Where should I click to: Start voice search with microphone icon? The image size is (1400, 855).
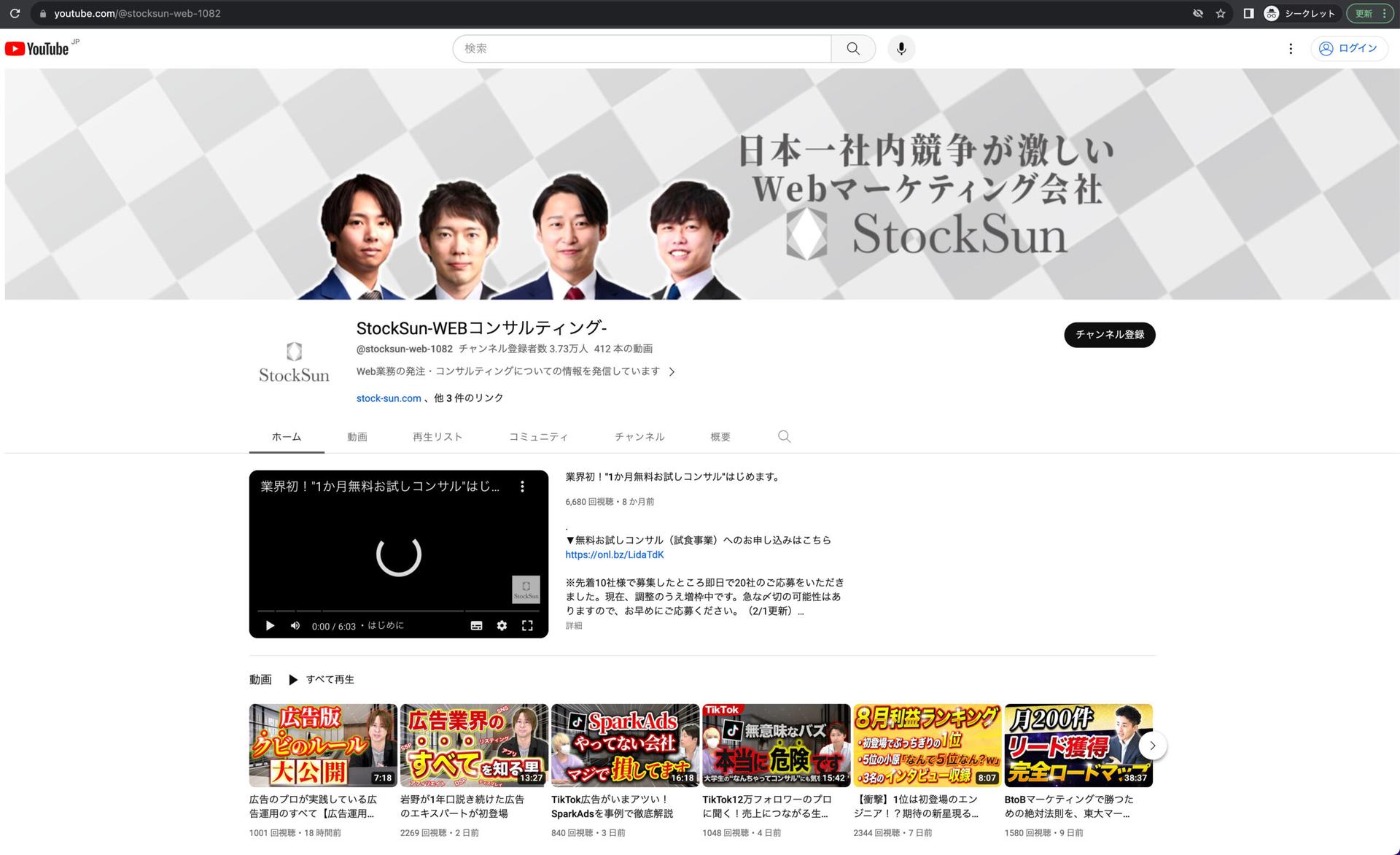pos(901,49)
